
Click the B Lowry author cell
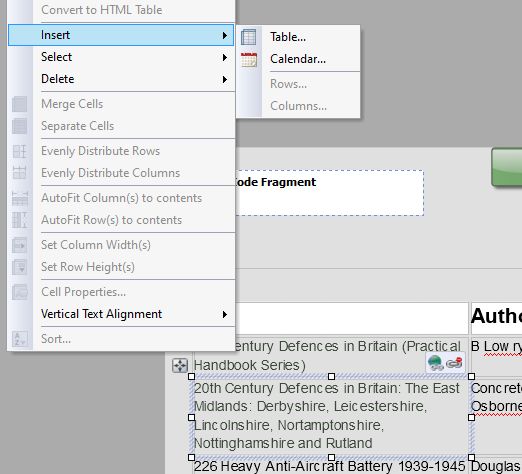(x=496, y=356)
